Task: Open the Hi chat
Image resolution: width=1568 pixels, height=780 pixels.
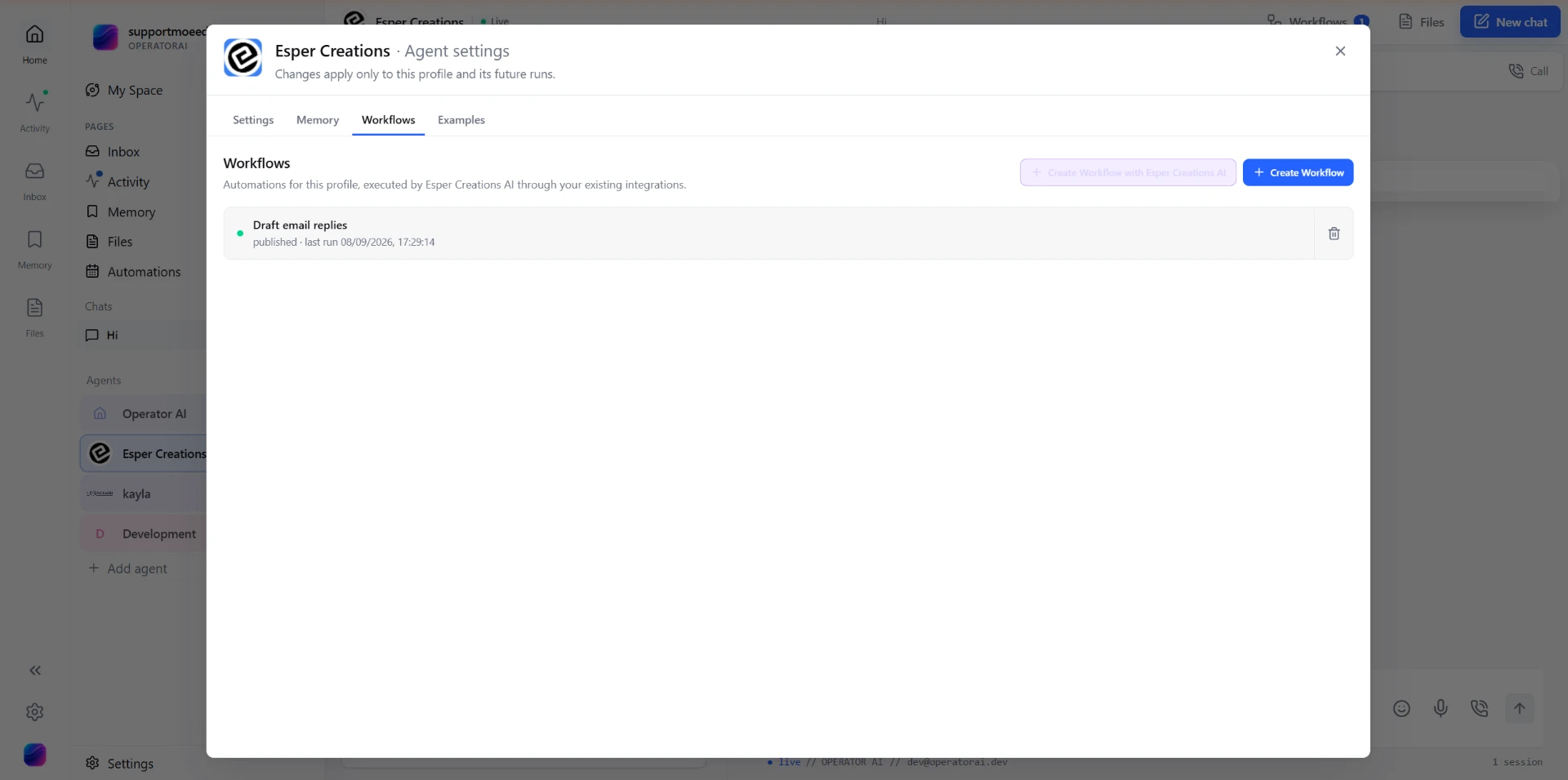Action: (x=143, y=335)
